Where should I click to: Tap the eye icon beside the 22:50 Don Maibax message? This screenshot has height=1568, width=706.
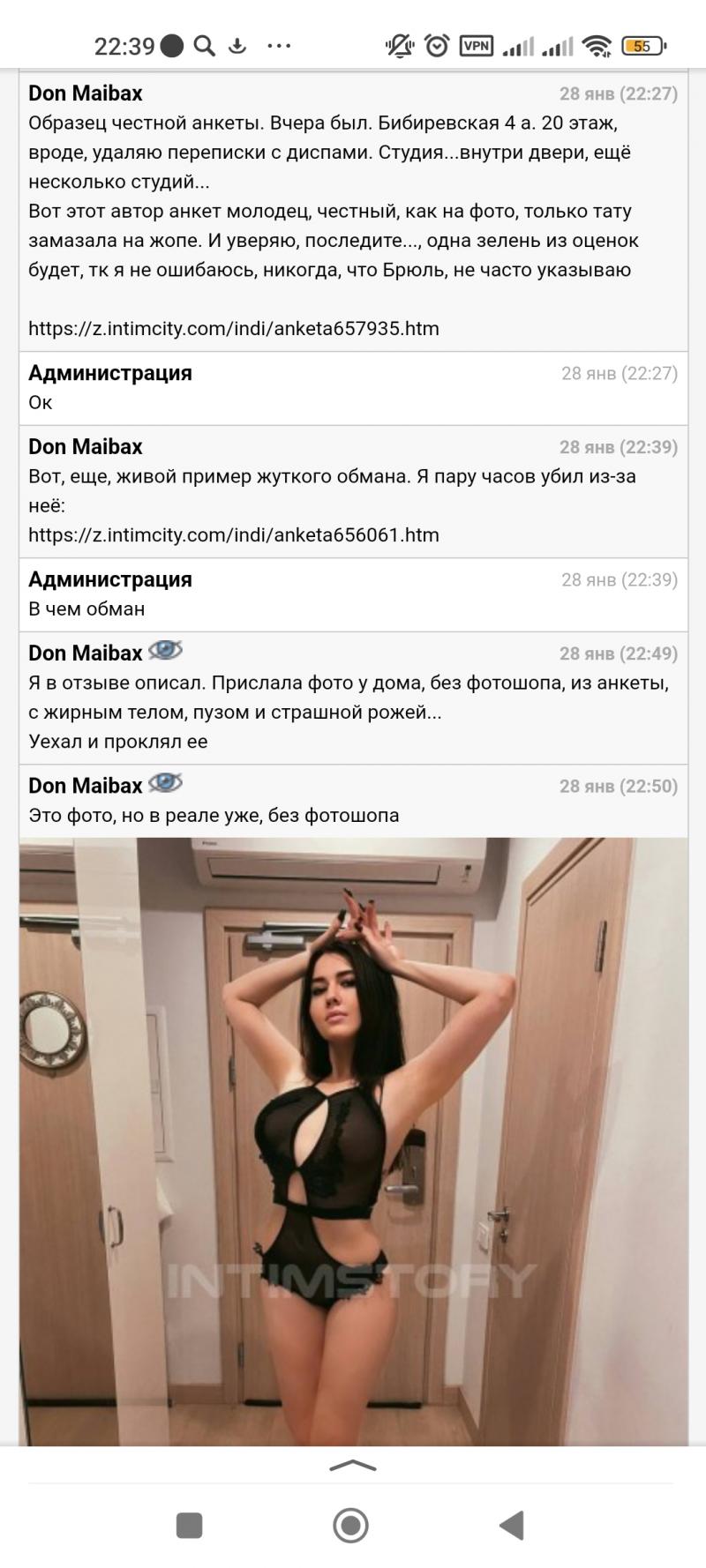point(165,783)
